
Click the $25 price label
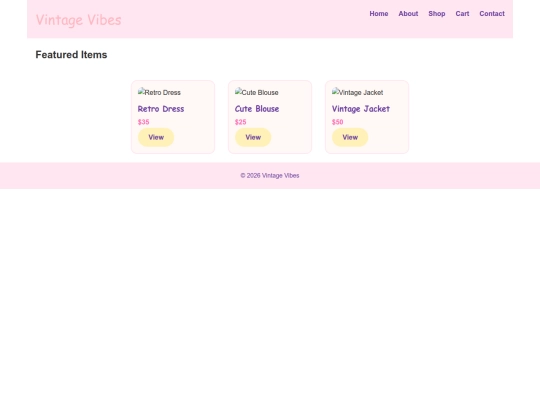pyautogui.click(x=240, y=122)
